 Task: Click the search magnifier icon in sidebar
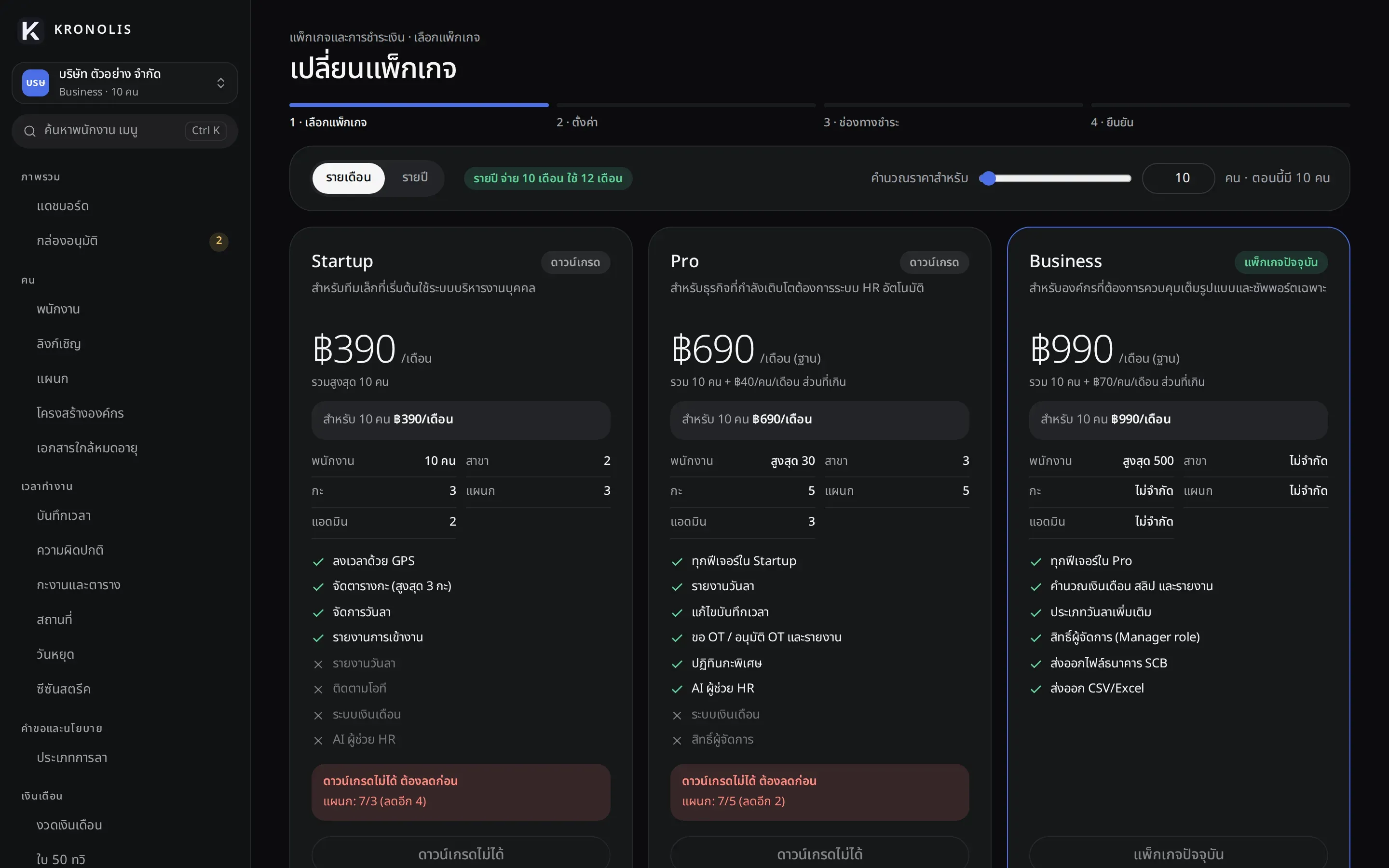30,131
